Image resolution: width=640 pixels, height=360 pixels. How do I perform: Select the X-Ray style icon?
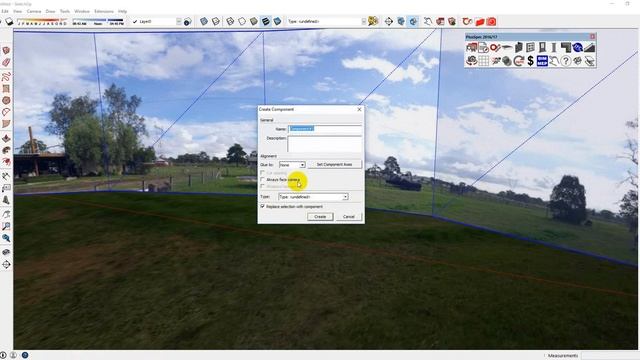pos(204,21)
